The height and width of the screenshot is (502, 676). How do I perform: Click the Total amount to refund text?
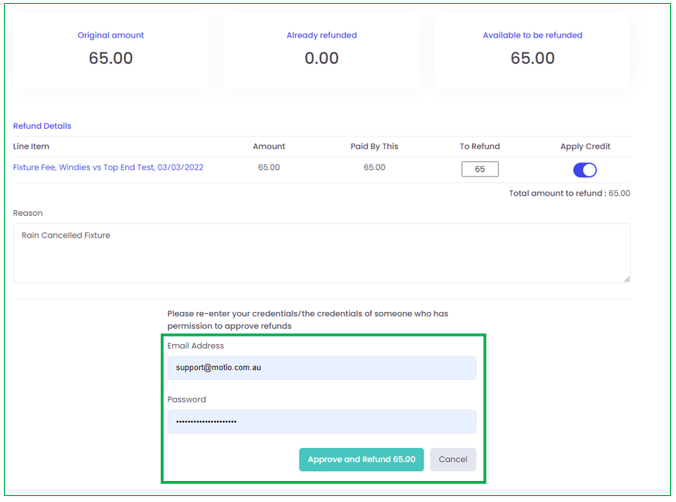(x=570, y=193)
